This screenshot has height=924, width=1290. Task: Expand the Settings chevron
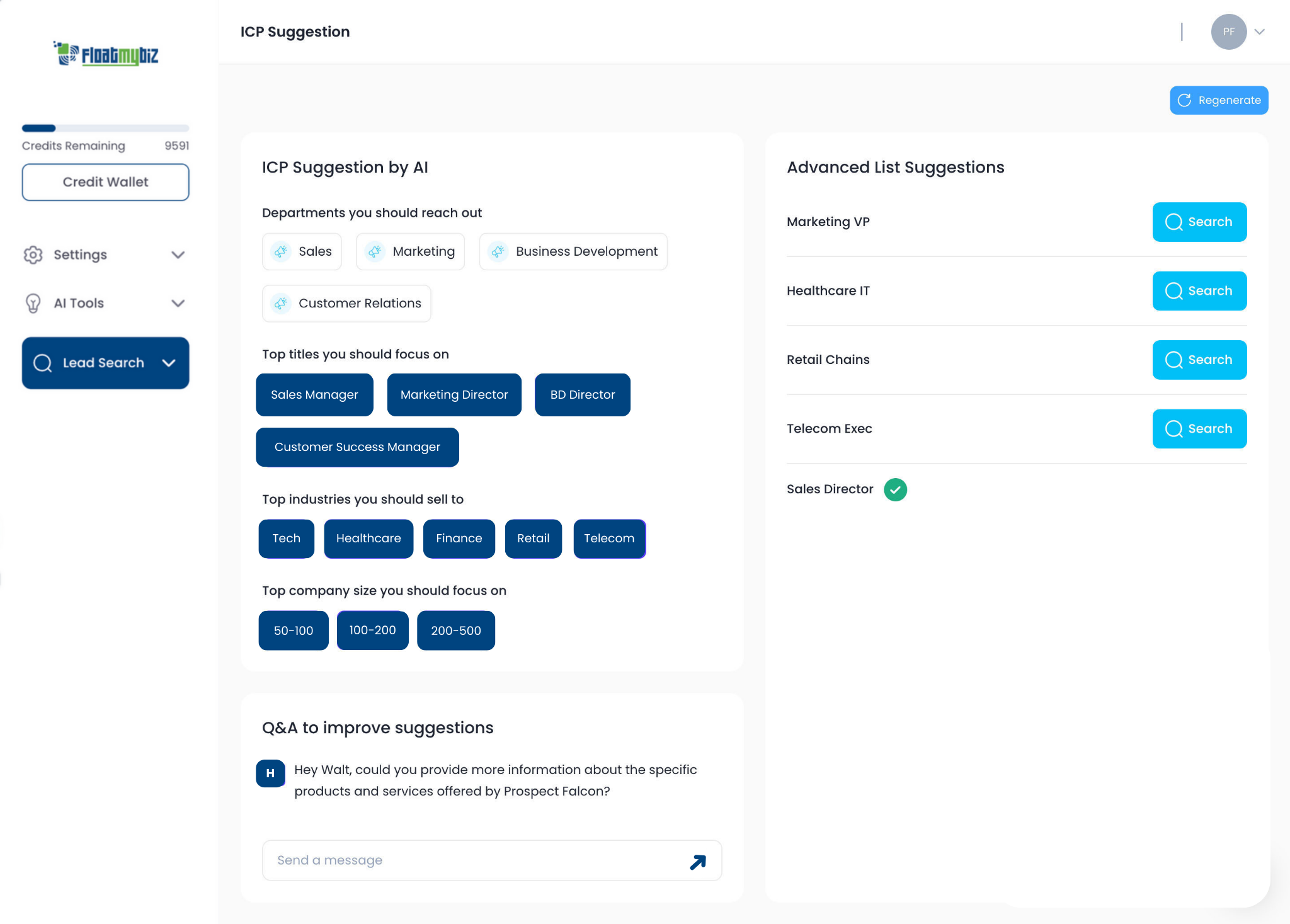pyautogui.click(x=178, y=254)
